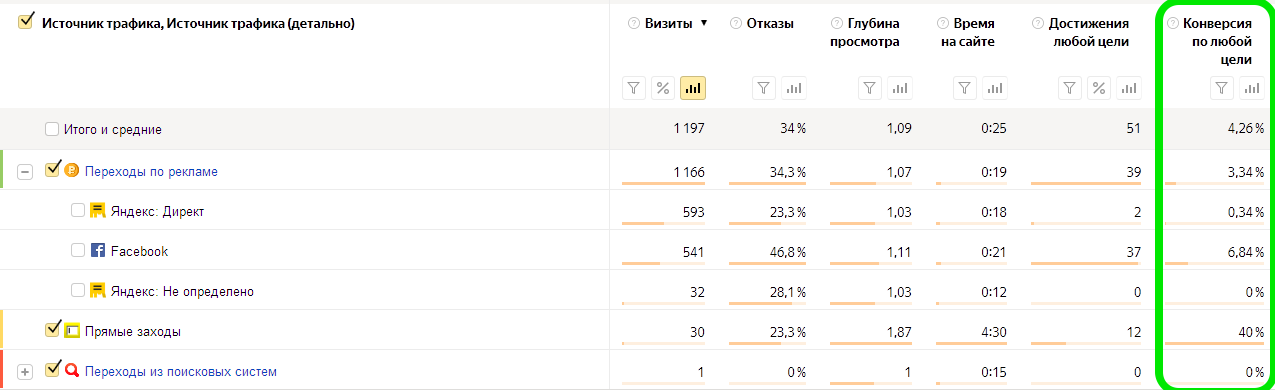Click percent icon under Достижения любой цели

tap(1099, 88)
